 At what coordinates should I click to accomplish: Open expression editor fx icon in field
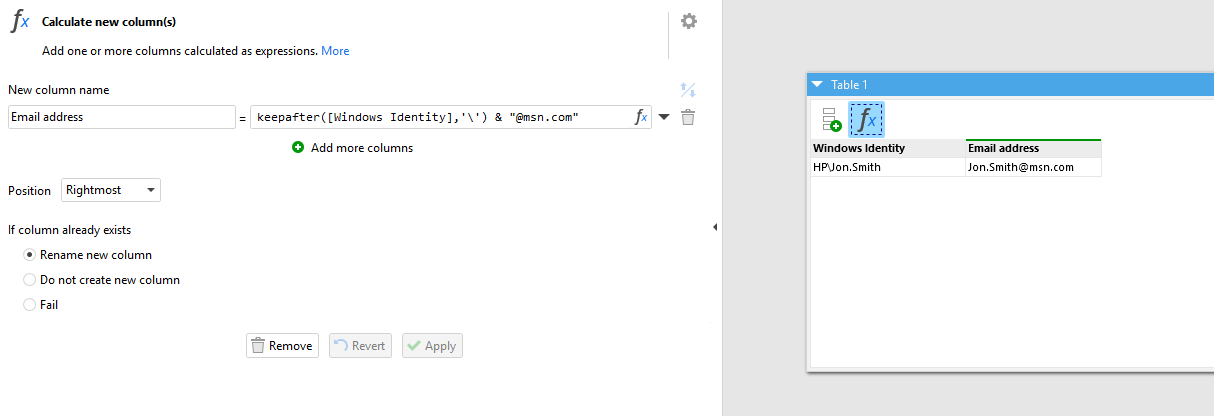tap(641, 117)
